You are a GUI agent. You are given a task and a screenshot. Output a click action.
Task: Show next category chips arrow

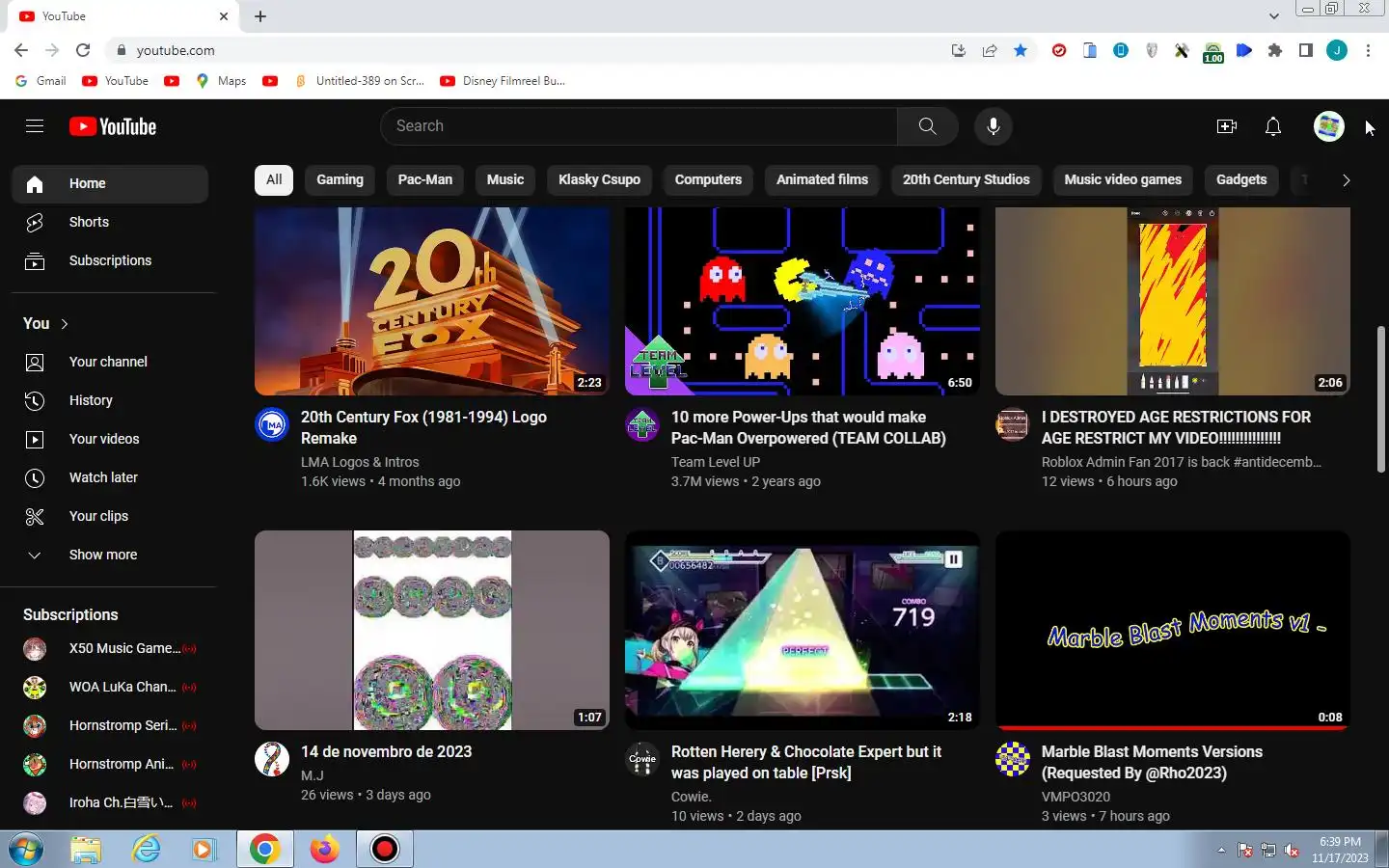1346,180
